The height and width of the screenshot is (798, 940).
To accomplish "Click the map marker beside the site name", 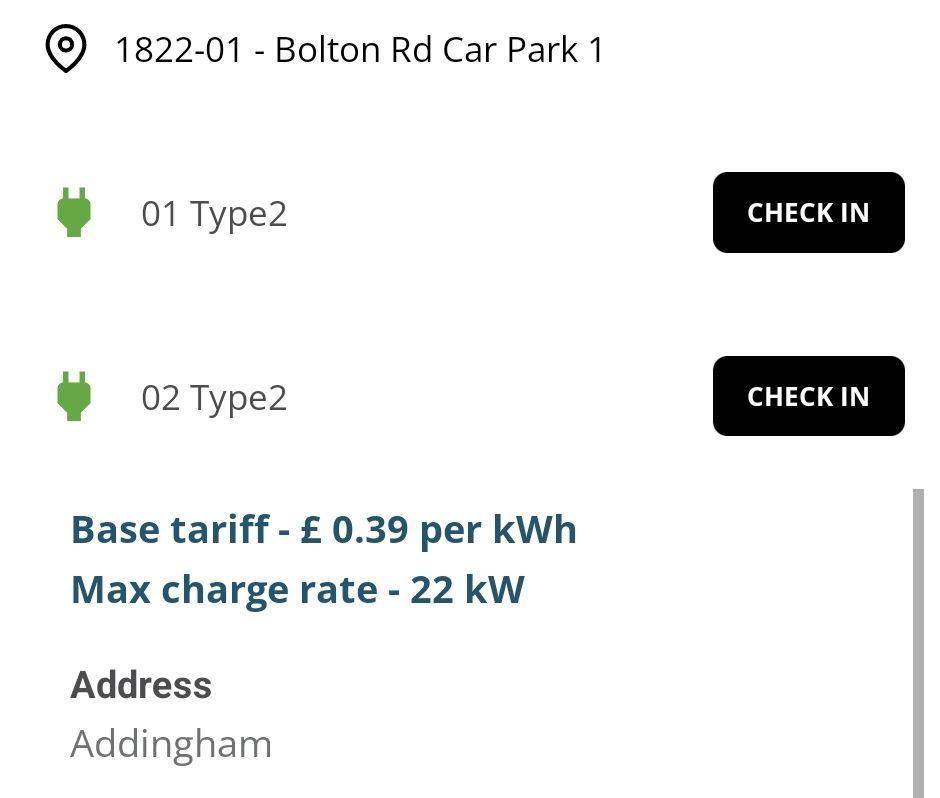I will pyautogui.click(x=66, y=48).
